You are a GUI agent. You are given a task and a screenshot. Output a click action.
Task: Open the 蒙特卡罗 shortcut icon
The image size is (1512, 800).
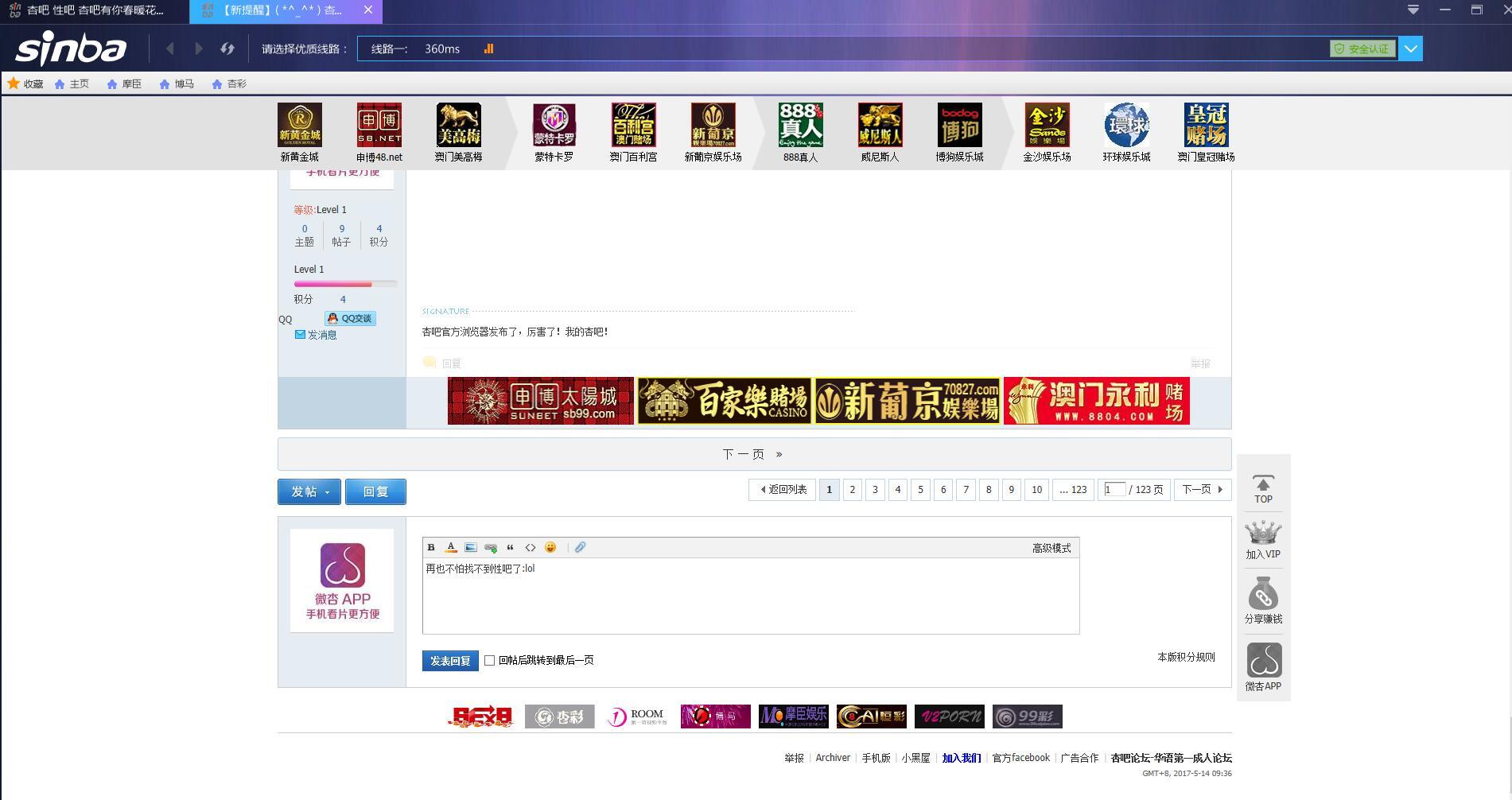[x=554, y=125]
